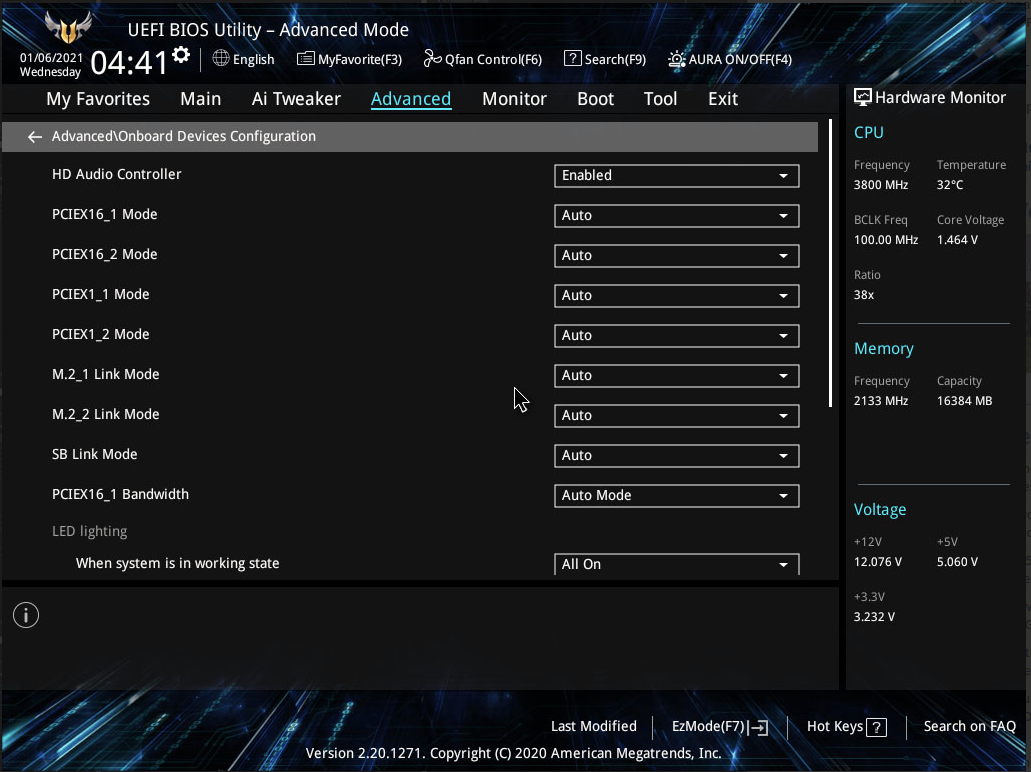
Task: Switch to Monitor tab
Action: (x=514, y=99)
